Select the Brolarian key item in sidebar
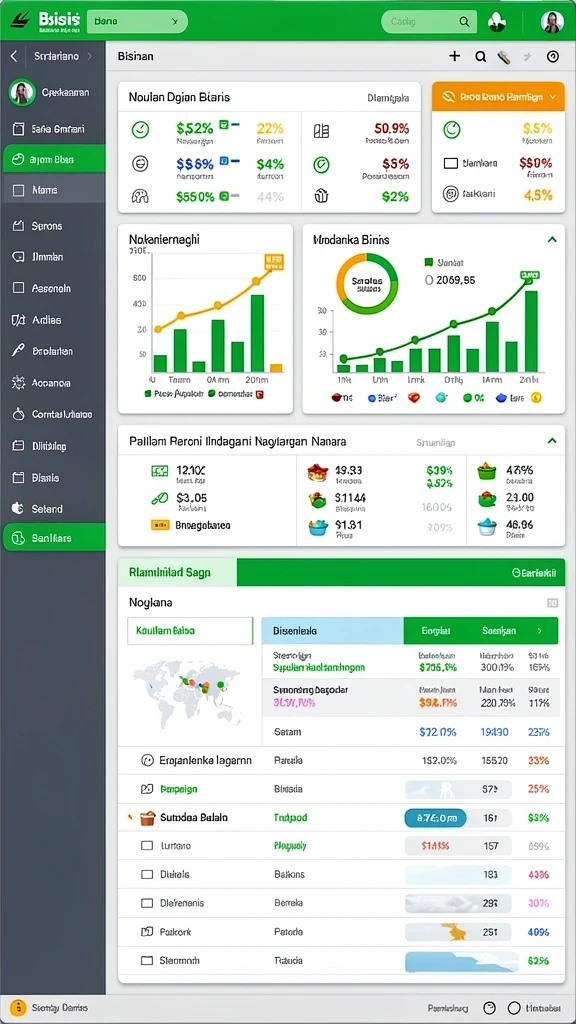Image resolution: width=576 pixels, height=1024 pixels. point(52,351)
